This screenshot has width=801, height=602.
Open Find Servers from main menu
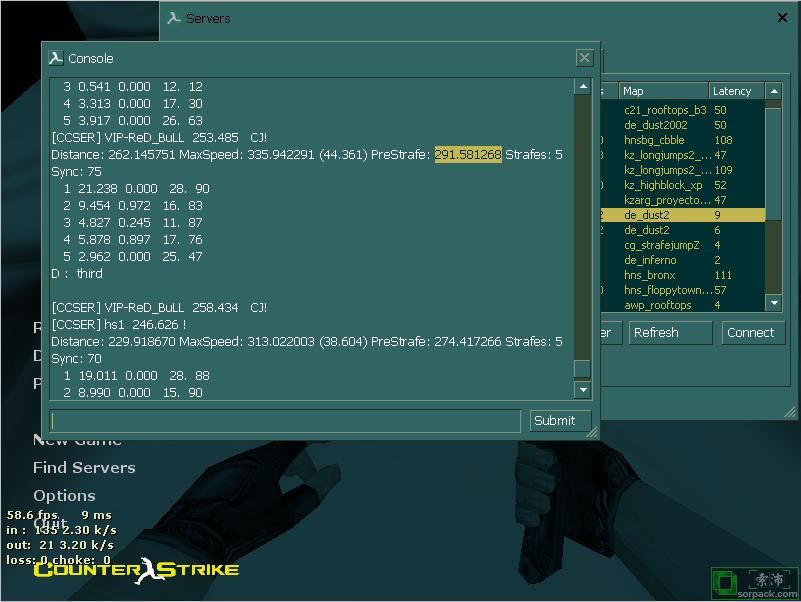click(84, 468)
